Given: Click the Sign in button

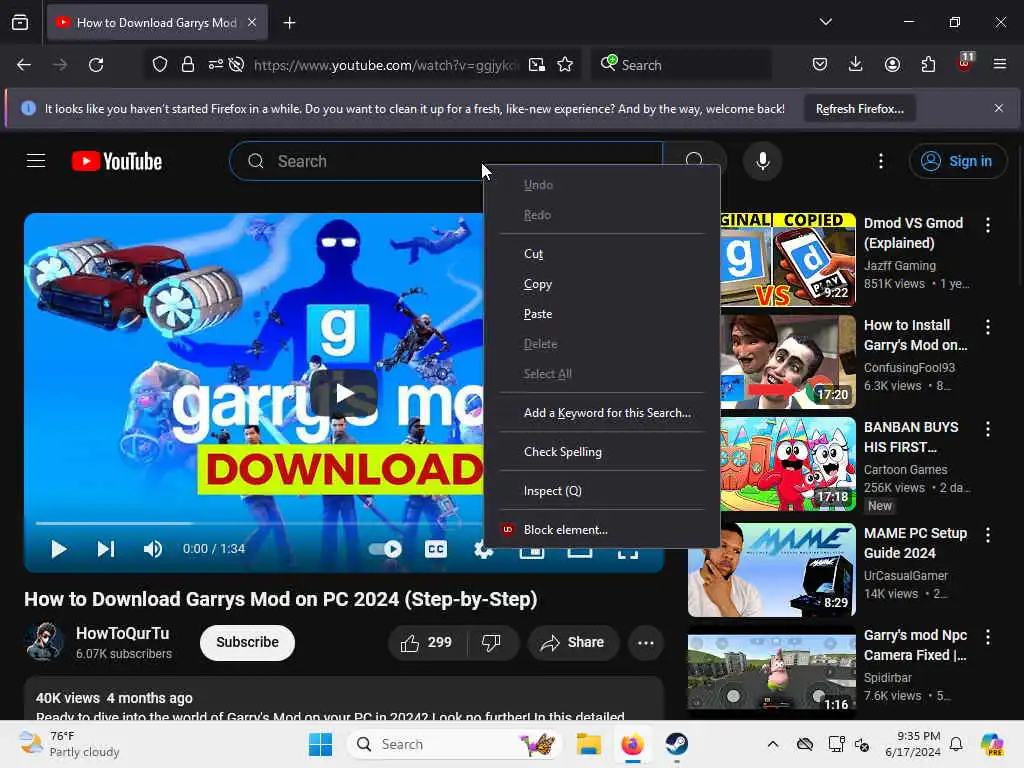Looking at the screenshot, I should (x=957, y=161).
